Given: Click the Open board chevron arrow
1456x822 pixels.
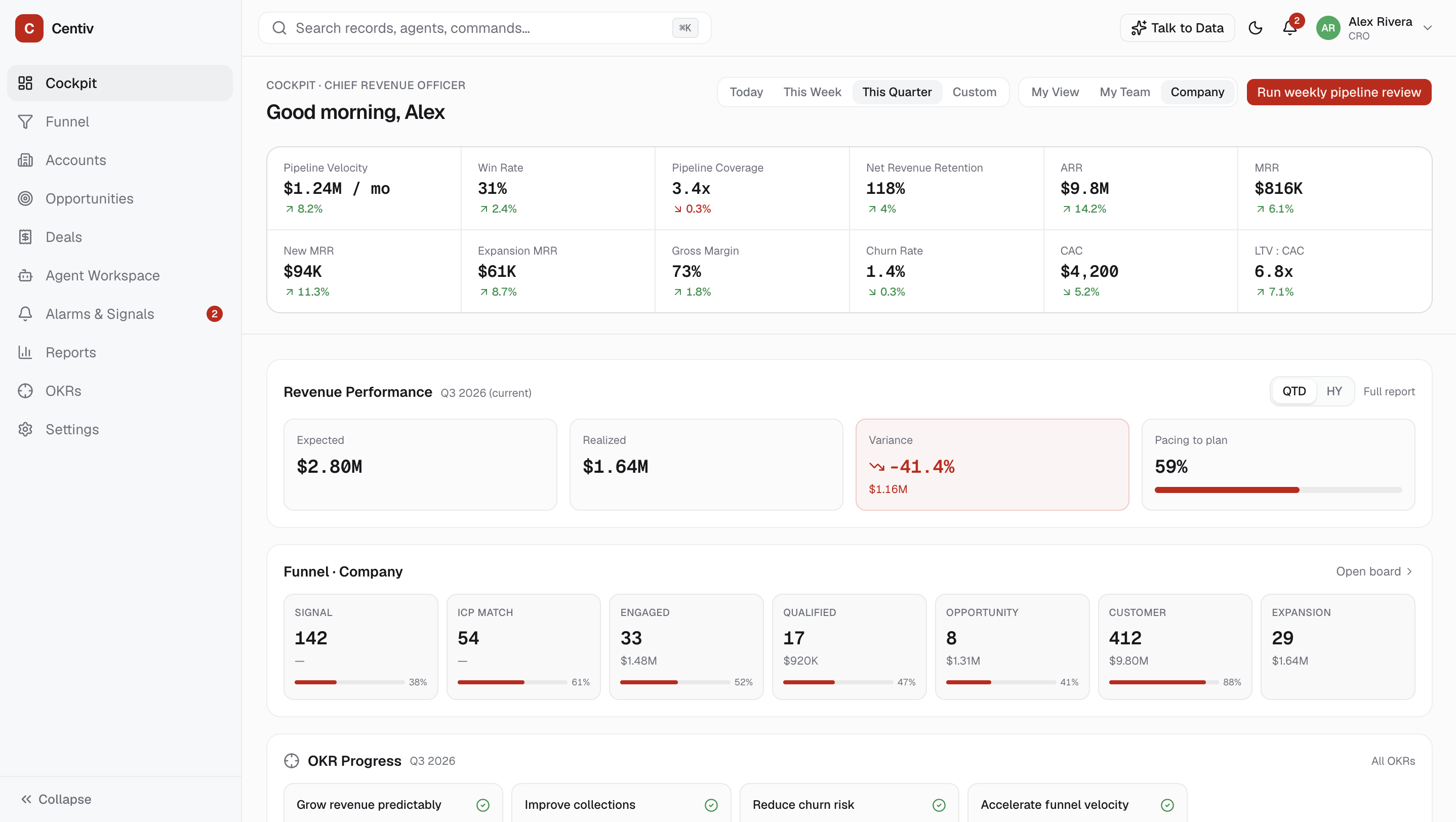Looking at the screenshot, I should click(x=1409, y=571).
